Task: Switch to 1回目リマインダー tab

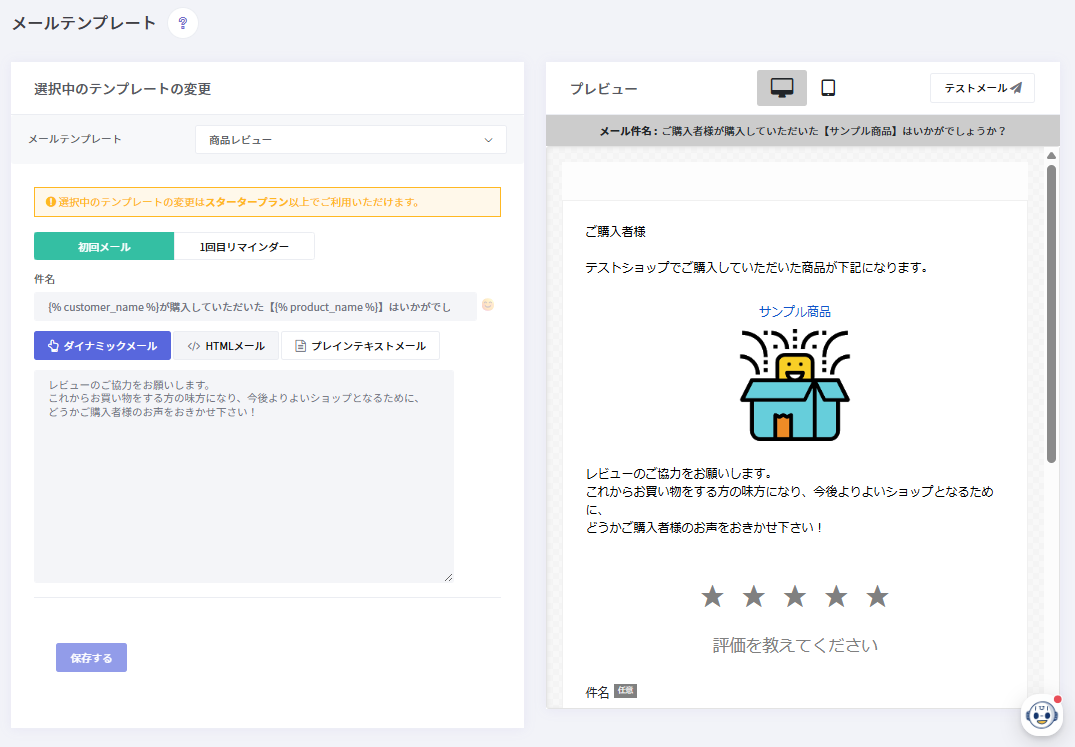Action: pos(244,247)
